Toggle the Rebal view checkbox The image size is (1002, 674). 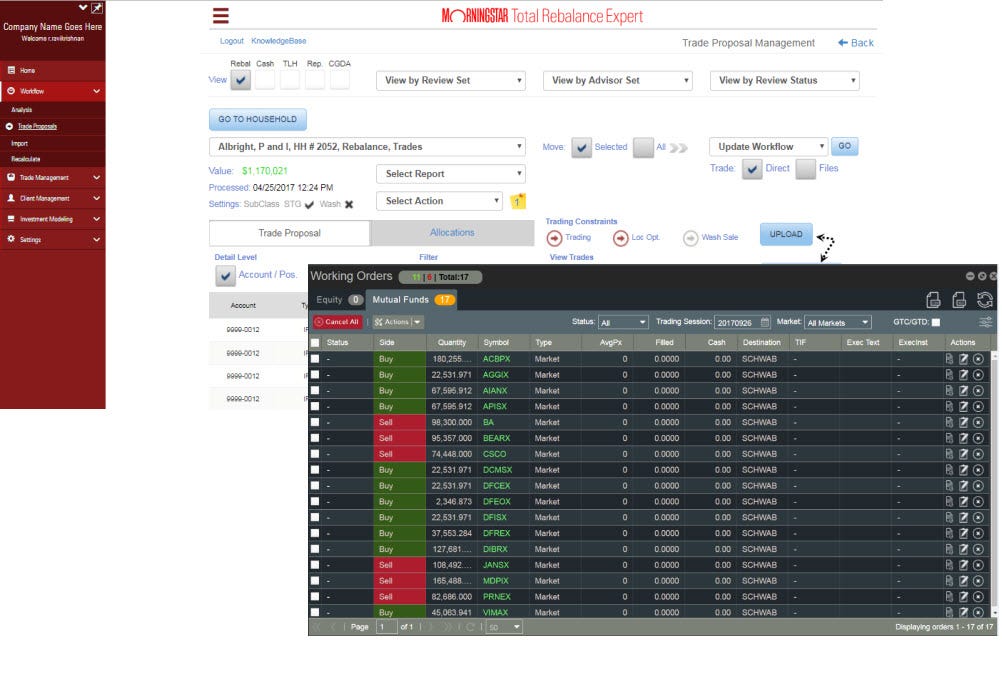pyautogui.click(x=240, y=80)
